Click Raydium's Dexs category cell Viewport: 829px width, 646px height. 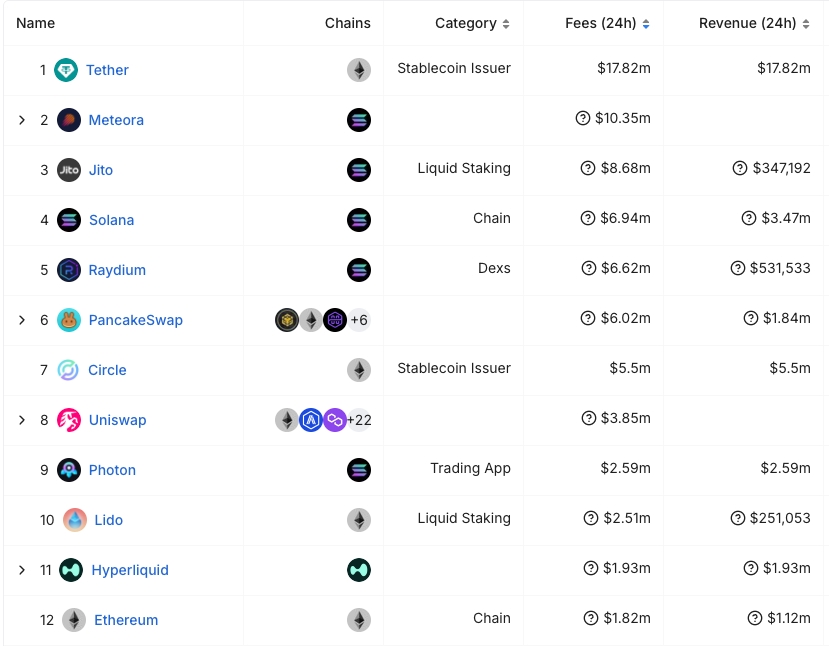[x=494, y=268]
